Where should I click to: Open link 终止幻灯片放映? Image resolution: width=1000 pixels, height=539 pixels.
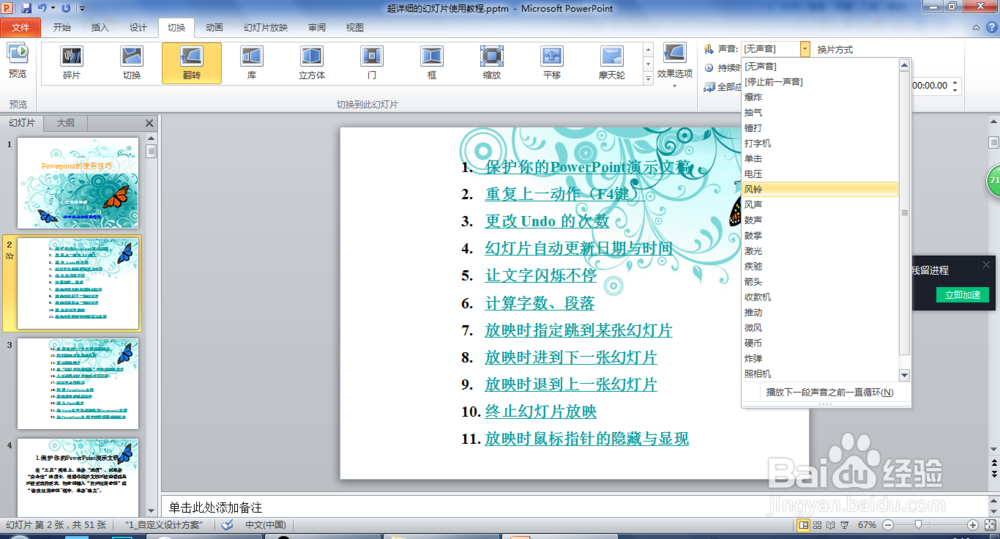tap(540, 411)
